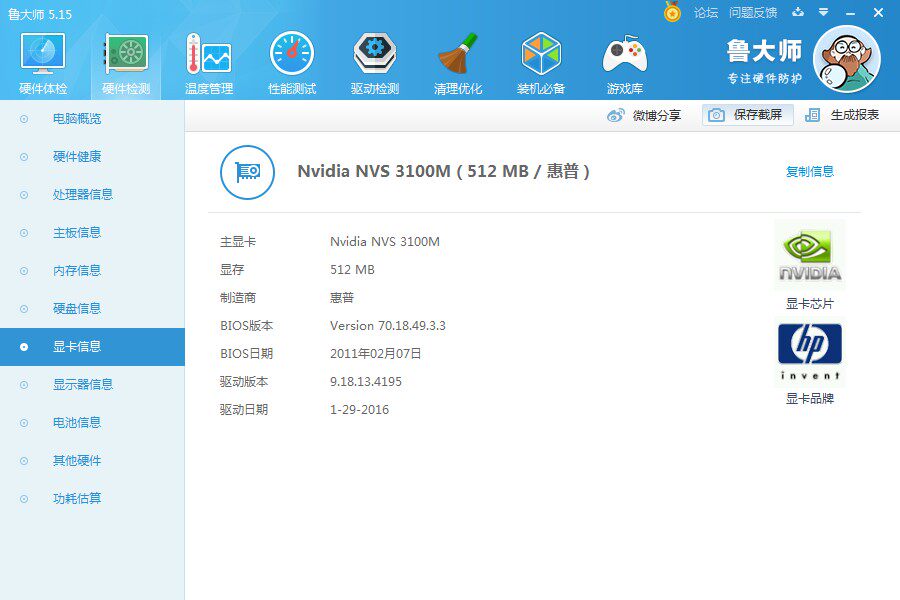This screenshot has height=600, width=900.
Task: Open 装机必备 essential software cube
Action: (x=541, y=53)
